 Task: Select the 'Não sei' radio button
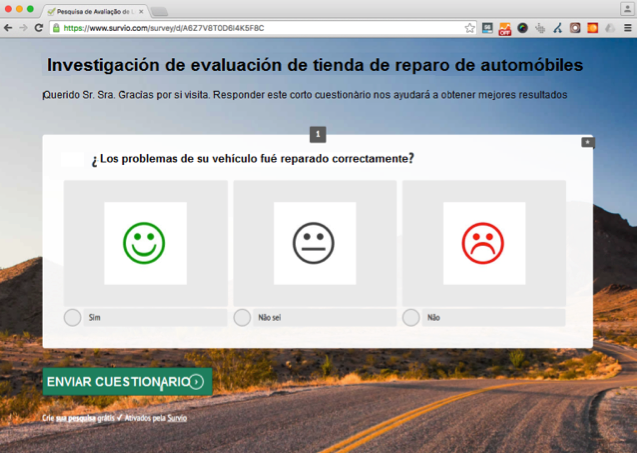(242, 317)
